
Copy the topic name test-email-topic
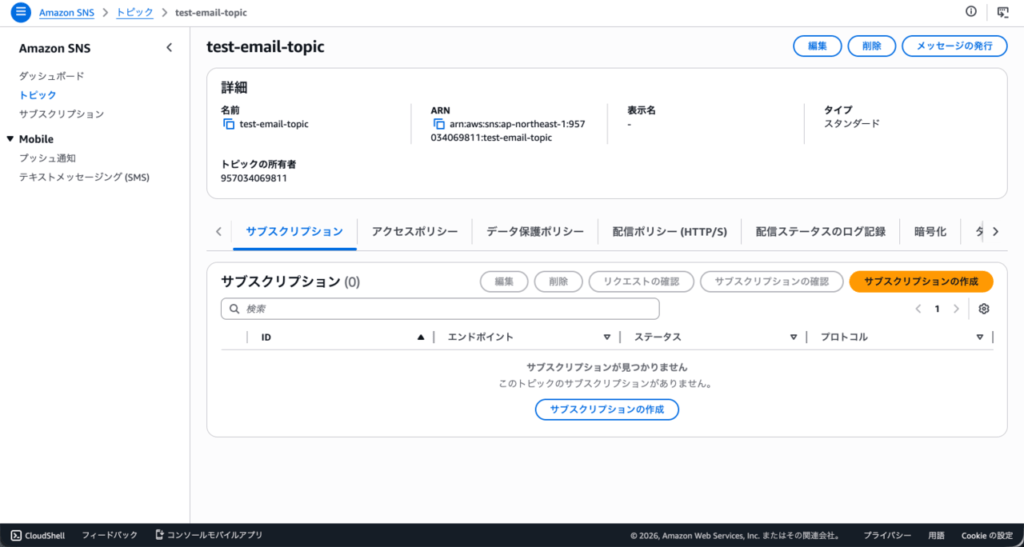click(x=229, y=124)
